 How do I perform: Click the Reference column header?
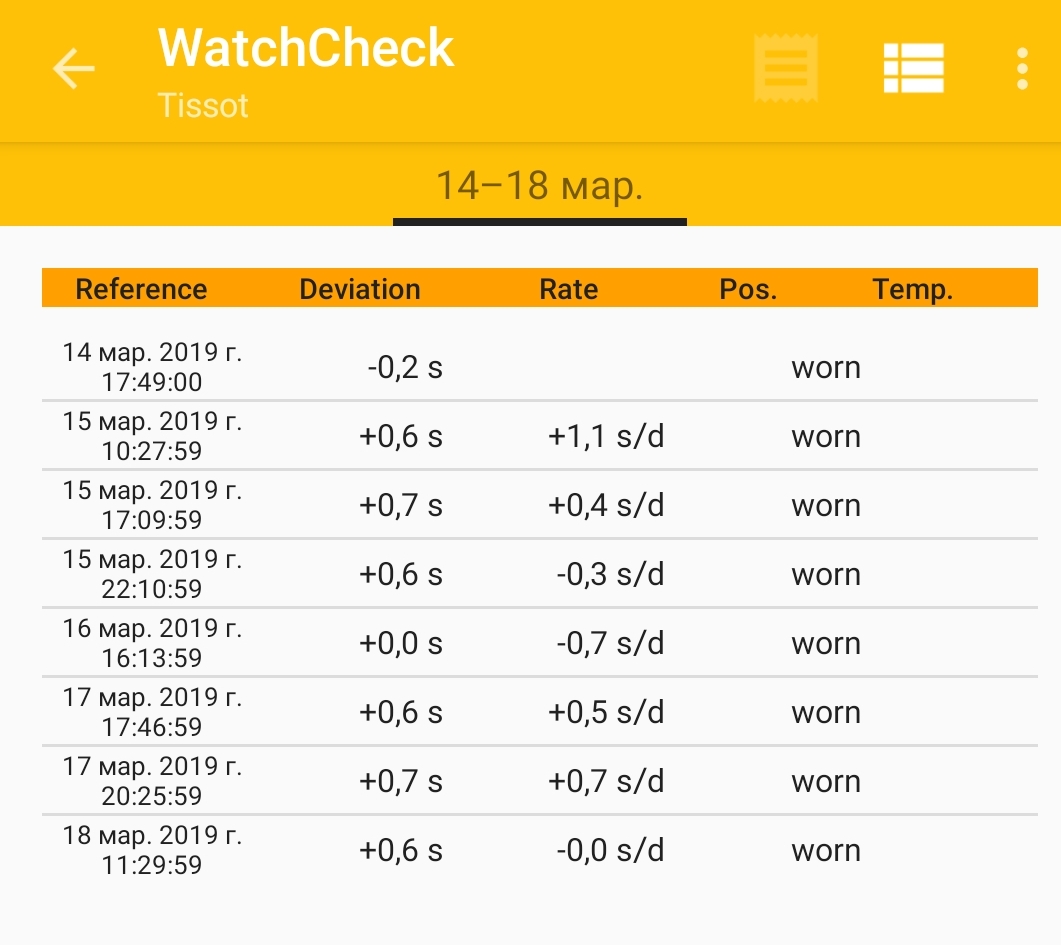point(141,290)
